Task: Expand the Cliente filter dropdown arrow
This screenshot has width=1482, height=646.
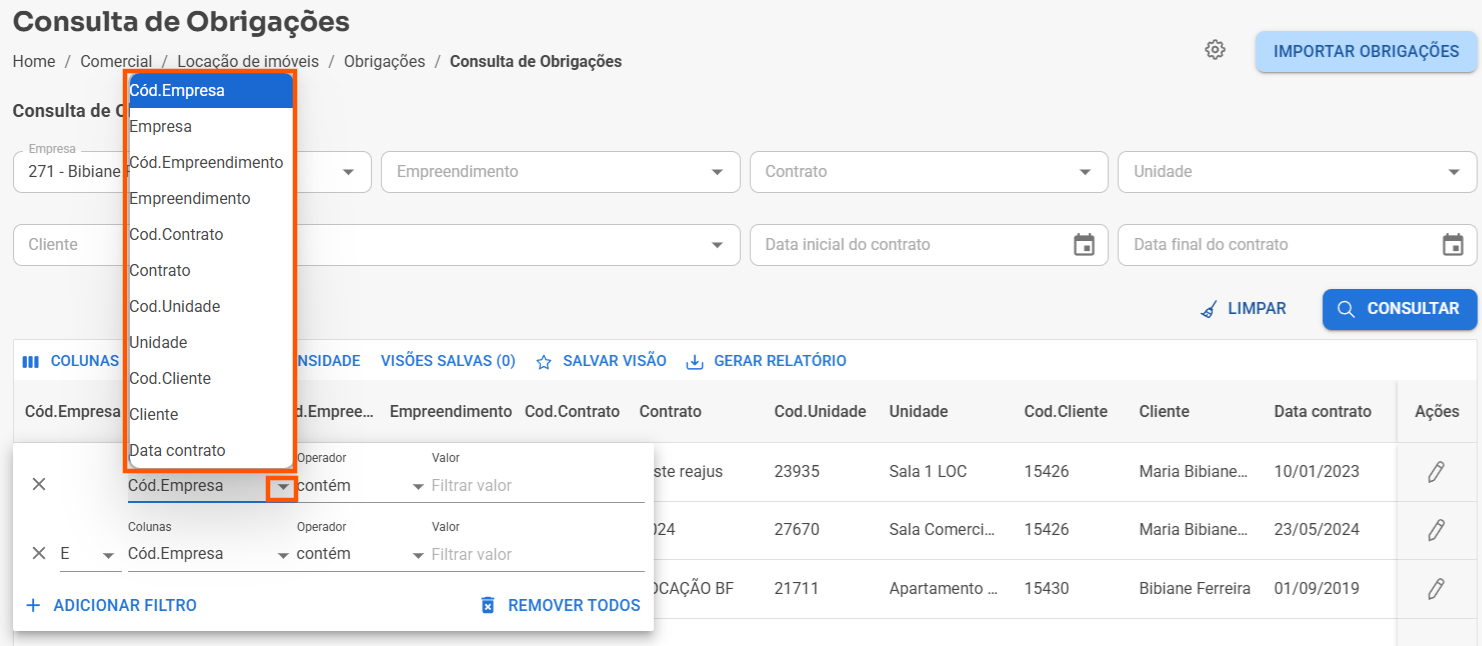Action: point(717,245)
